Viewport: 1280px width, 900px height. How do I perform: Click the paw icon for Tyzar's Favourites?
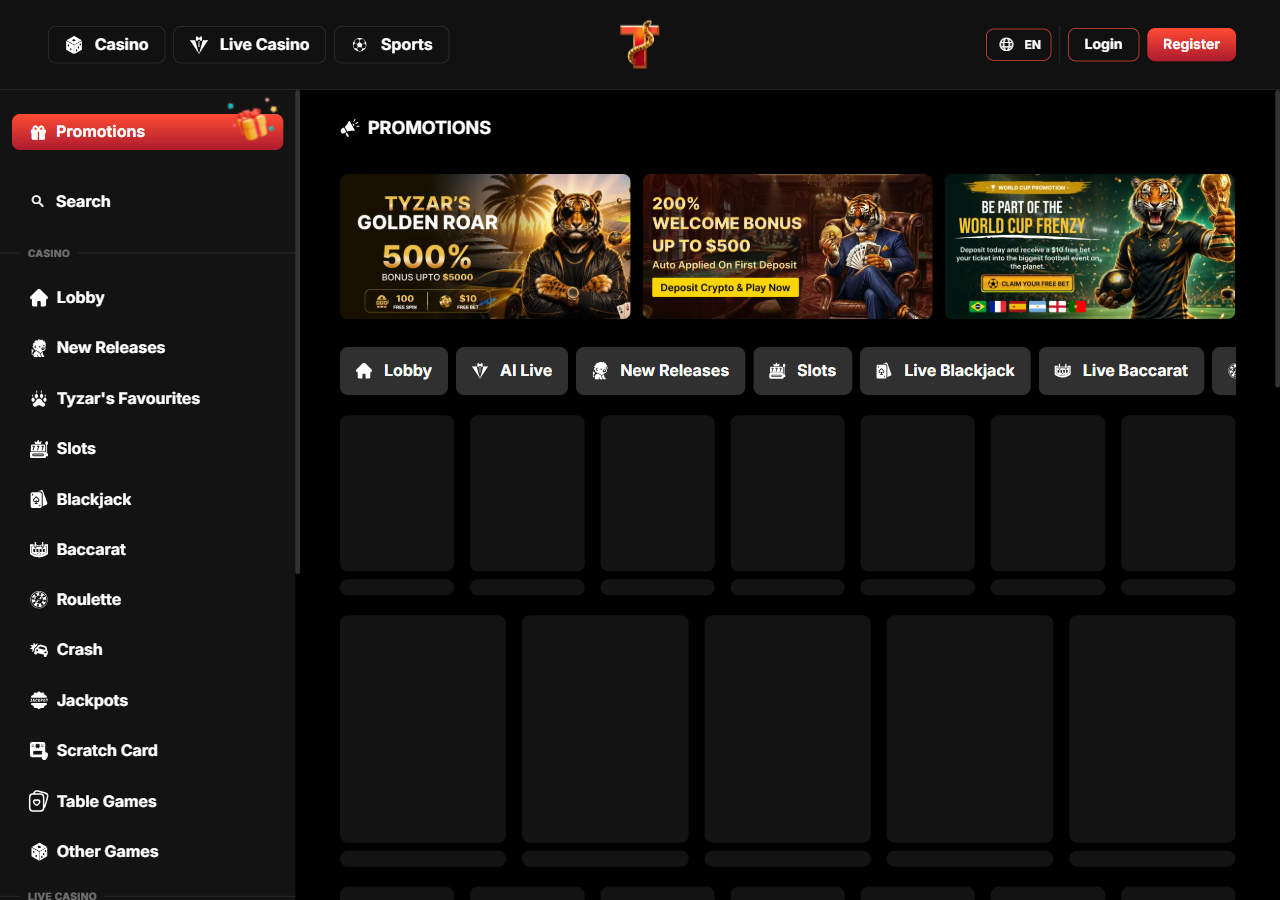click(x=39, y=399)
